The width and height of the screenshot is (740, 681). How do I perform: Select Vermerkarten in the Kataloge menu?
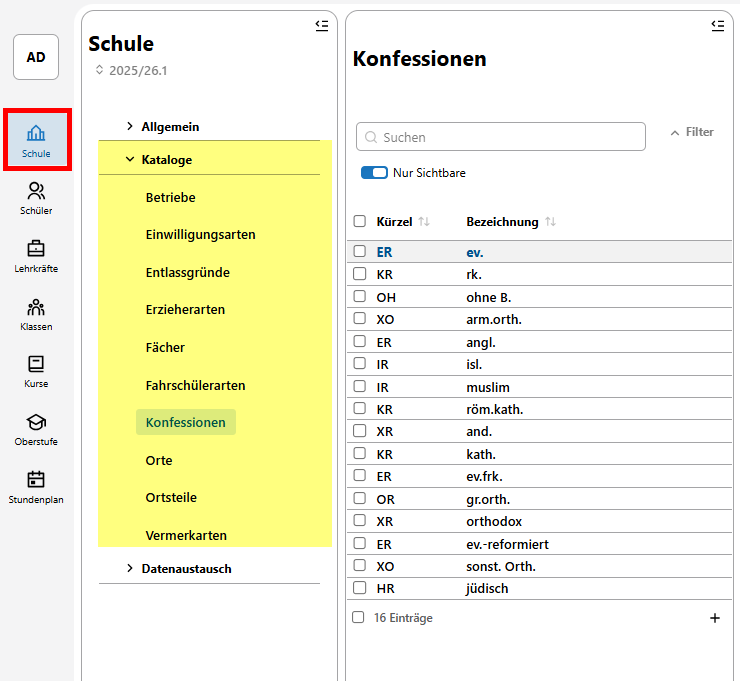[186, 535]
